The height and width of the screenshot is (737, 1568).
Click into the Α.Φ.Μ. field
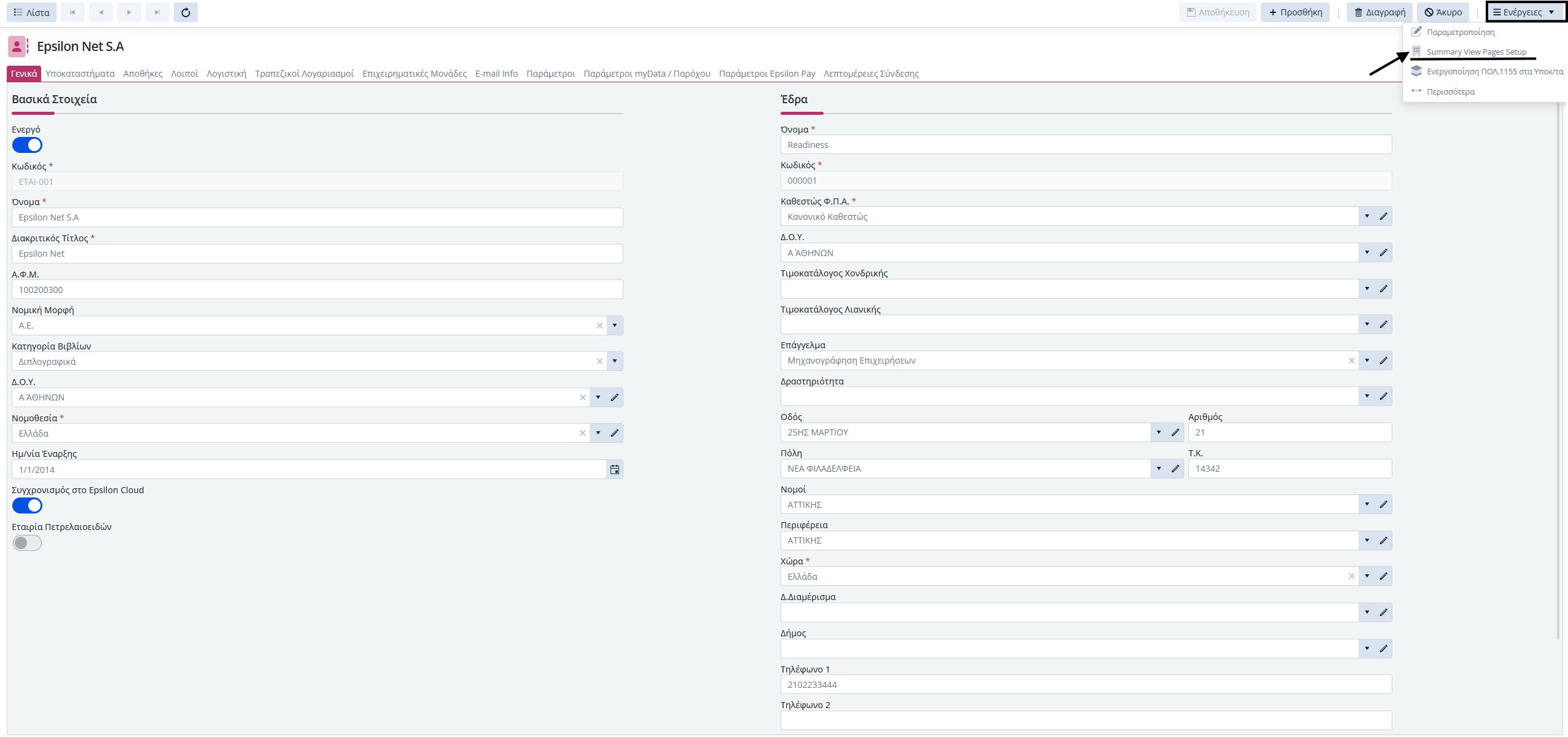pyautogui.click(x=317, y=289)
